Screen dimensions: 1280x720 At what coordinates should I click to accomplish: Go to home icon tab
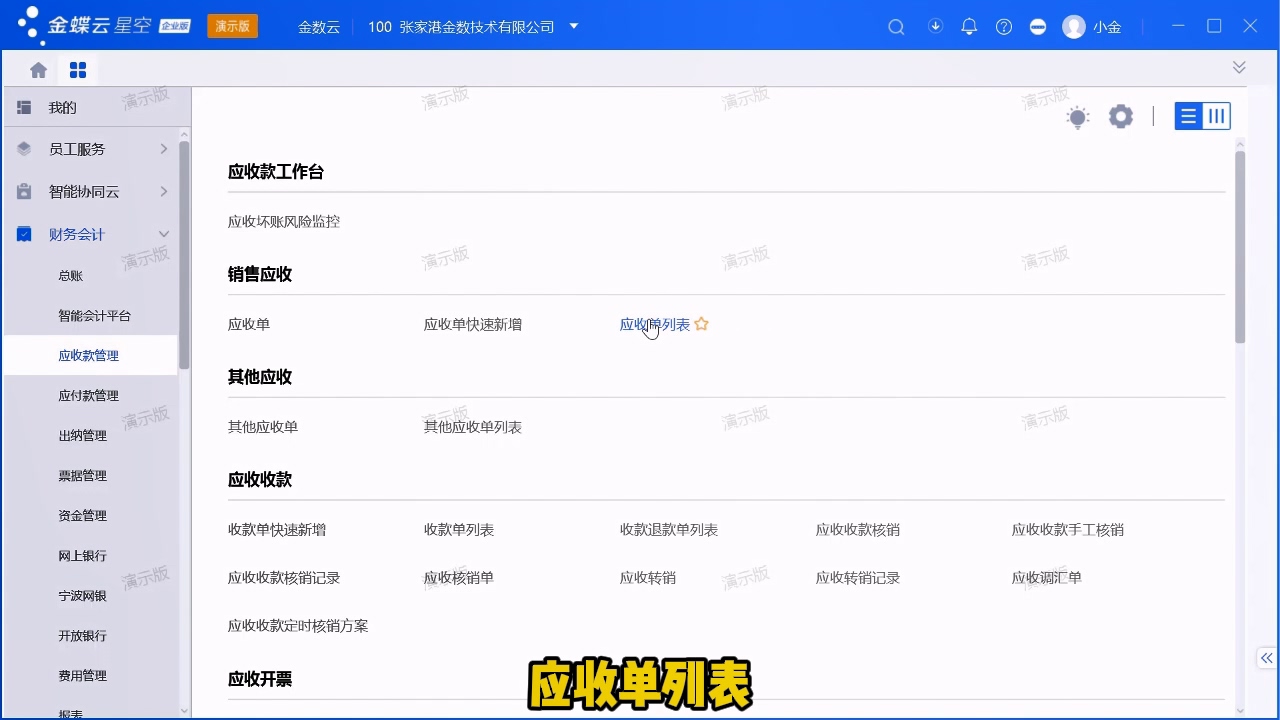38,70
